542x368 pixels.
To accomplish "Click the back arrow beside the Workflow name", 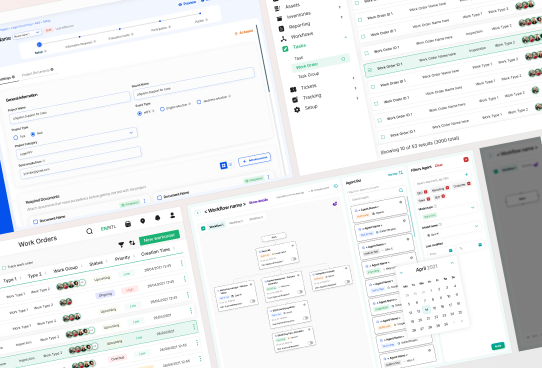I will point(198,213).
